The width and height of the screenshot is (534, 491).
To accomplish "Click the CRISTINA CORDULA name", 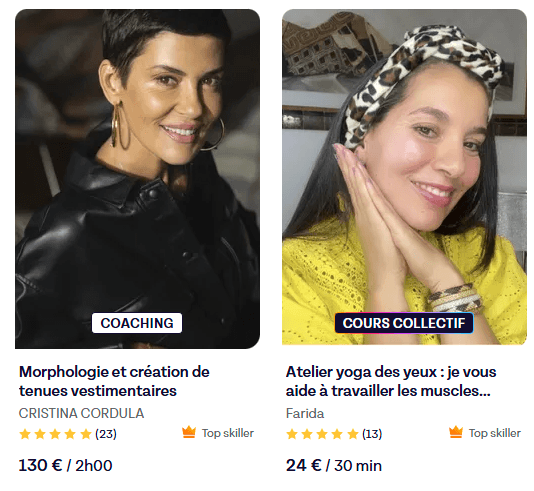I will (x=81, y=413).
